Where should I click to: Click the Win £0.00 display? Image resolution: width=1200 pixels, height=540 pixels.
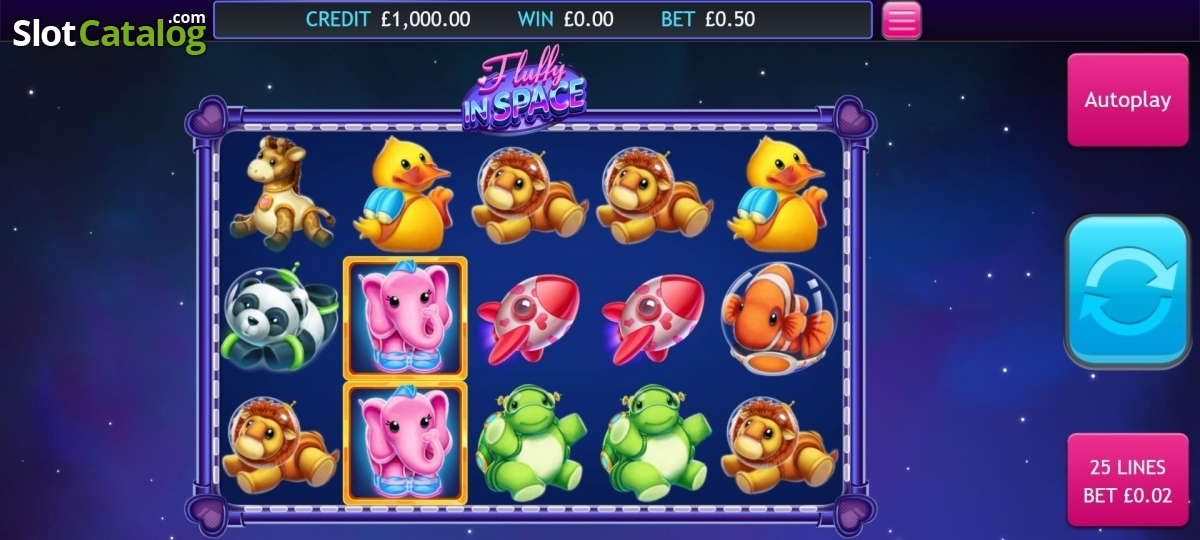coord(566,19)
